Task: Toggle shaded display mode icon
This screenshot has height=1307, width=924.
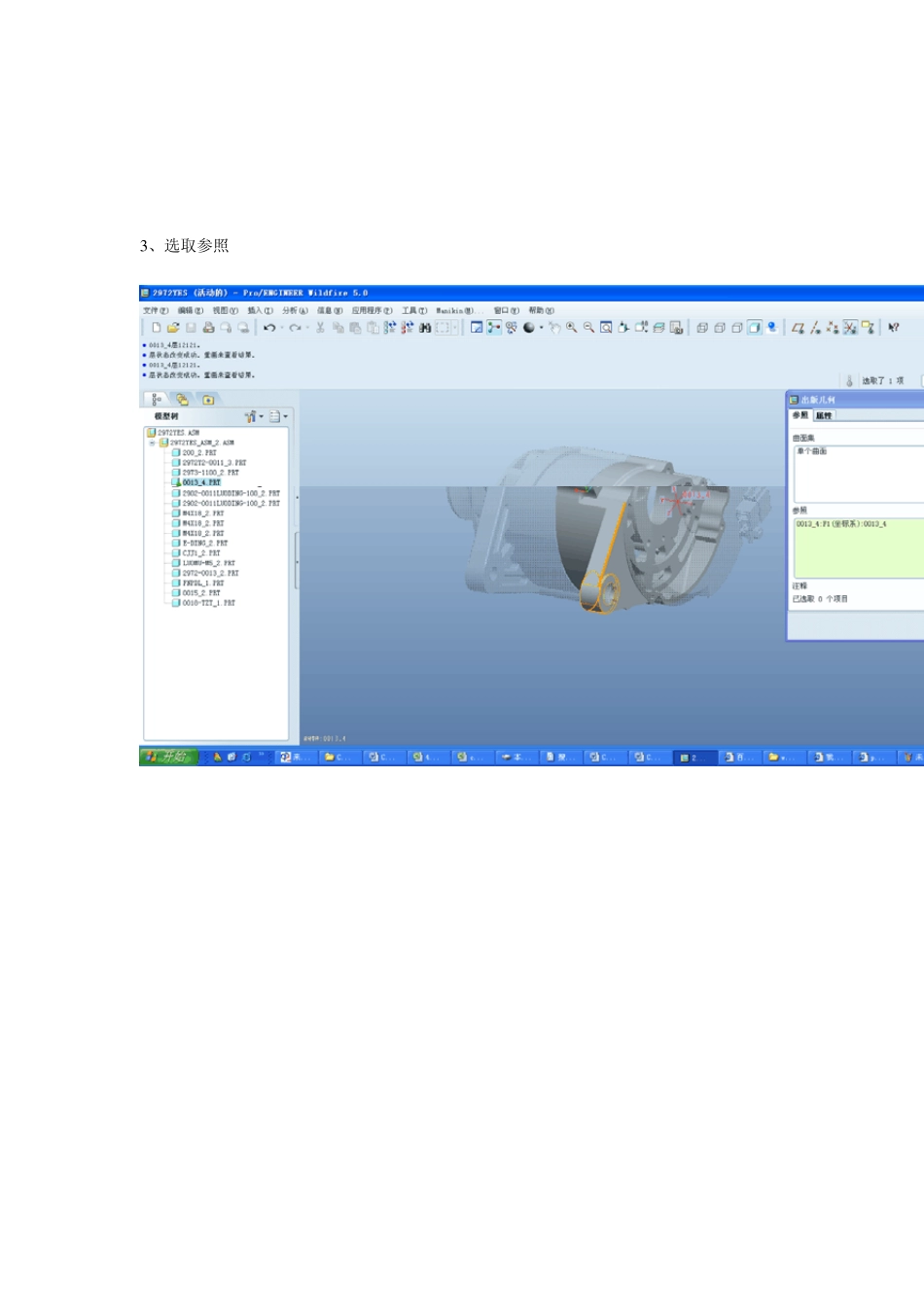Action: [x=755, y=329]
